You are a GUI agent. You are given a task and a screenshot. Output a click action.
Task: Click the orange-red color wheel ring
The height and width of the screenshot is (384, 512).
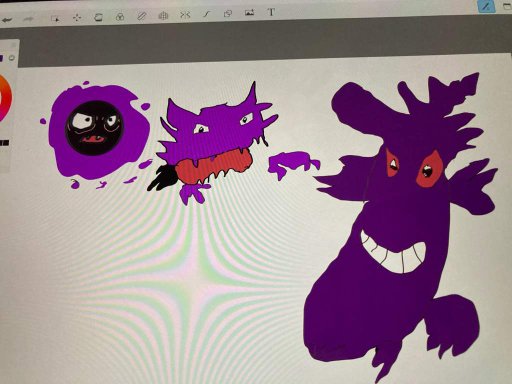click(x=7, y=98)
